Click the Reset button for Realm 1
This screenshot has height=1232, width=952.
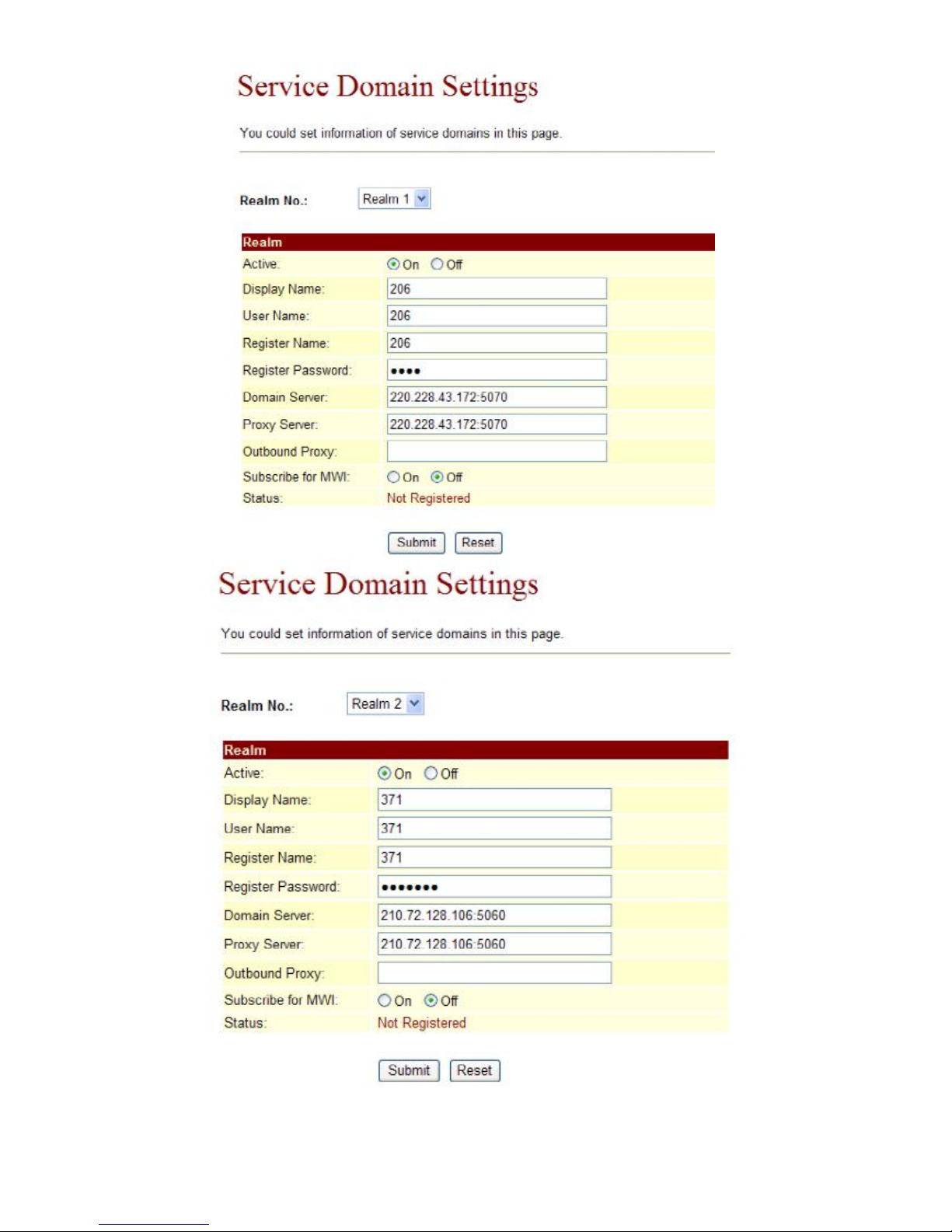[479, 543]
